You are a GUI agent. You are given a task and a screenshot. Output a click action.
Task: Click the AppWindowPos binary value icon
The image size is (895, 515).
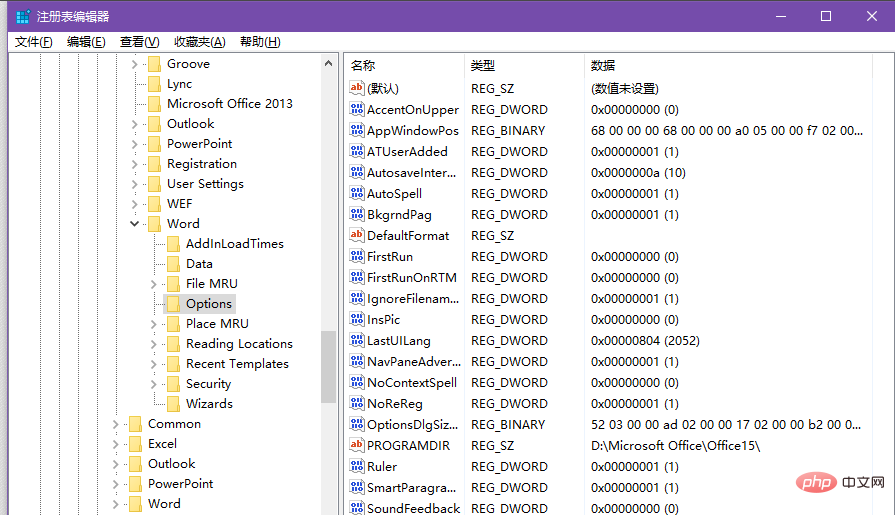(x=357, y=130)
